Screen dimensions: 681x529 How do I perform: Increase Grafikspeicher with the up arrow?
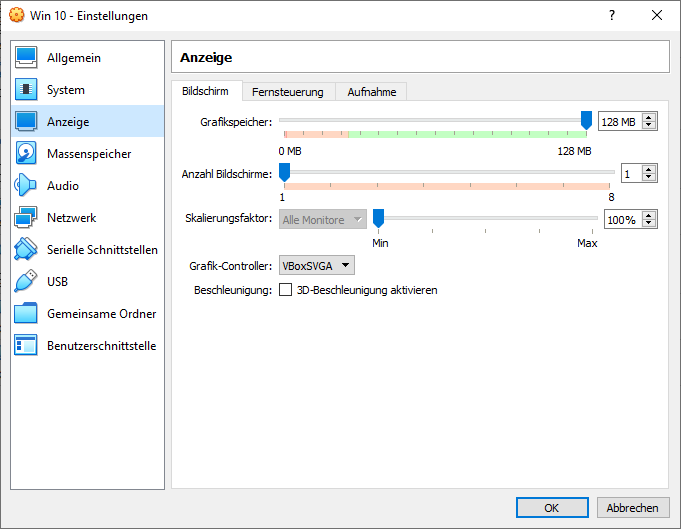tap(649, 118)
